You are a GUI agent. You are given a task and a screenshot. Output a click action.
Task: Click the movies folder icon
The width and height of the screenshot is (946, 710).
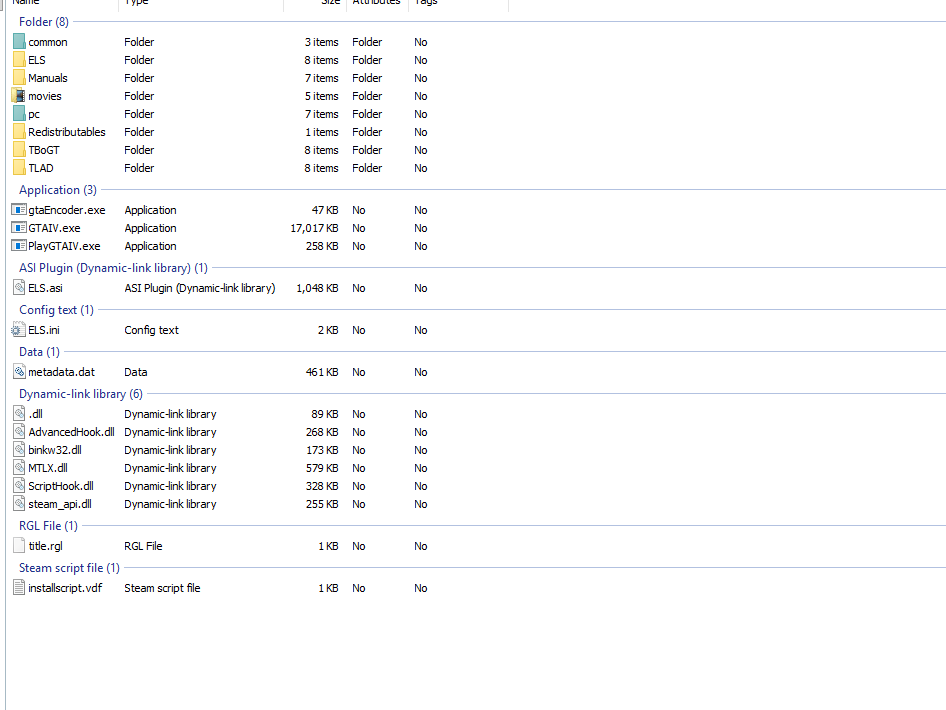[19, 96]
